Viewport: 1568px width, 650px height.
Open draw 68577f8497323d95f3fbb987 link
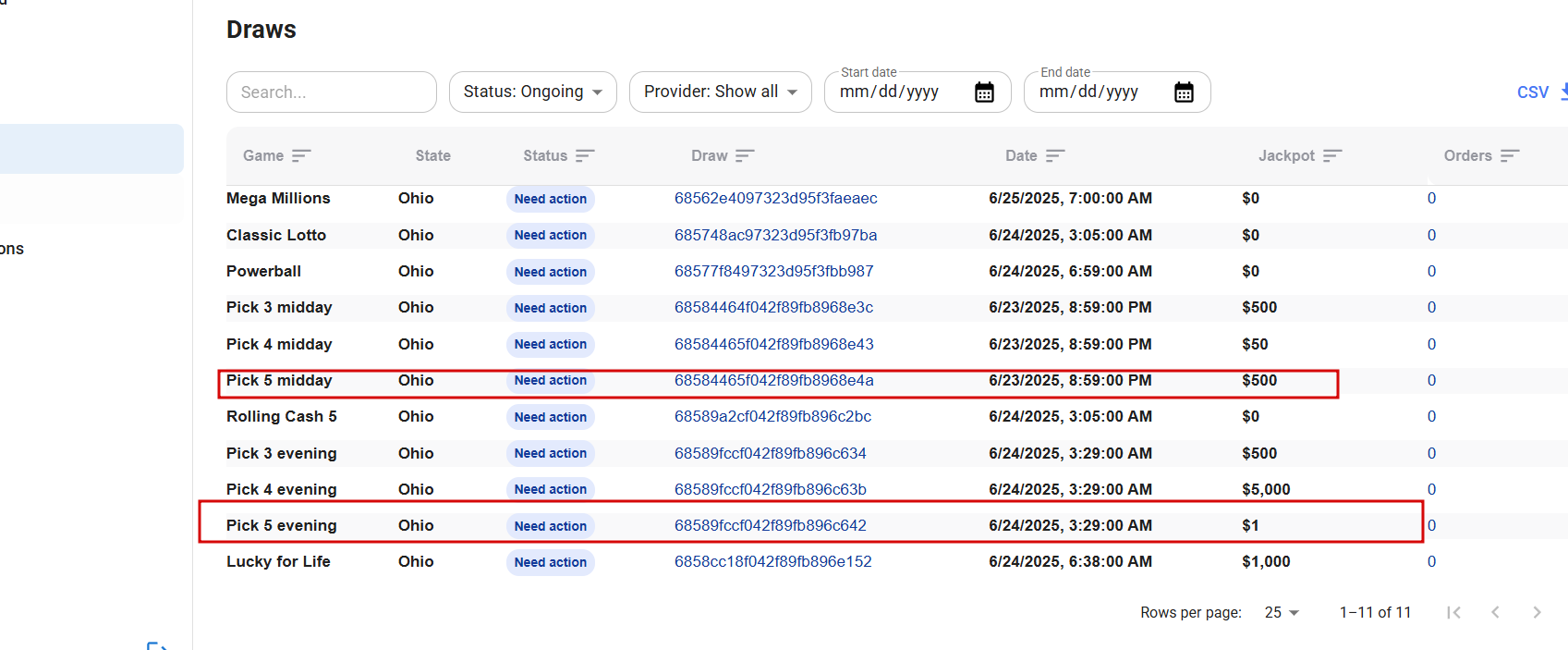pos(774,271)
